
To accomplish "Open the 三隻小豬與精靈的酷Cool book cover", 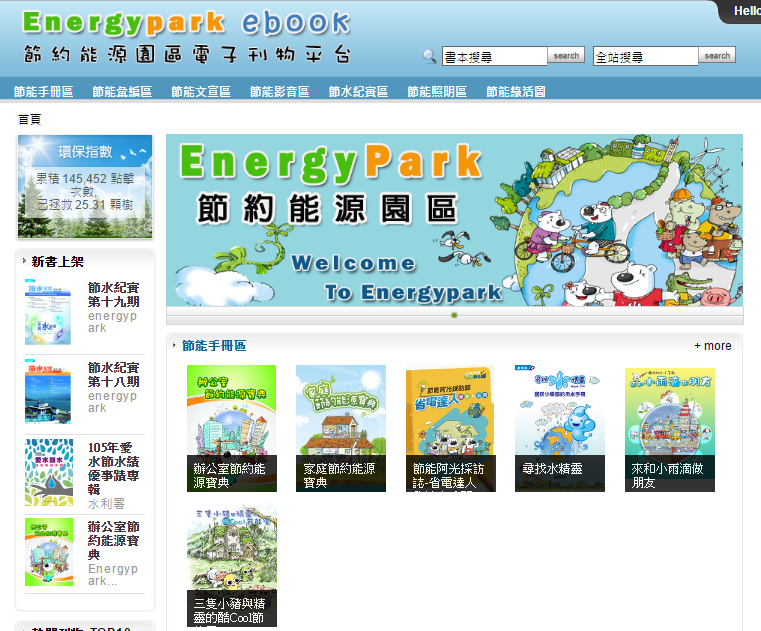I will click(232, 565).
